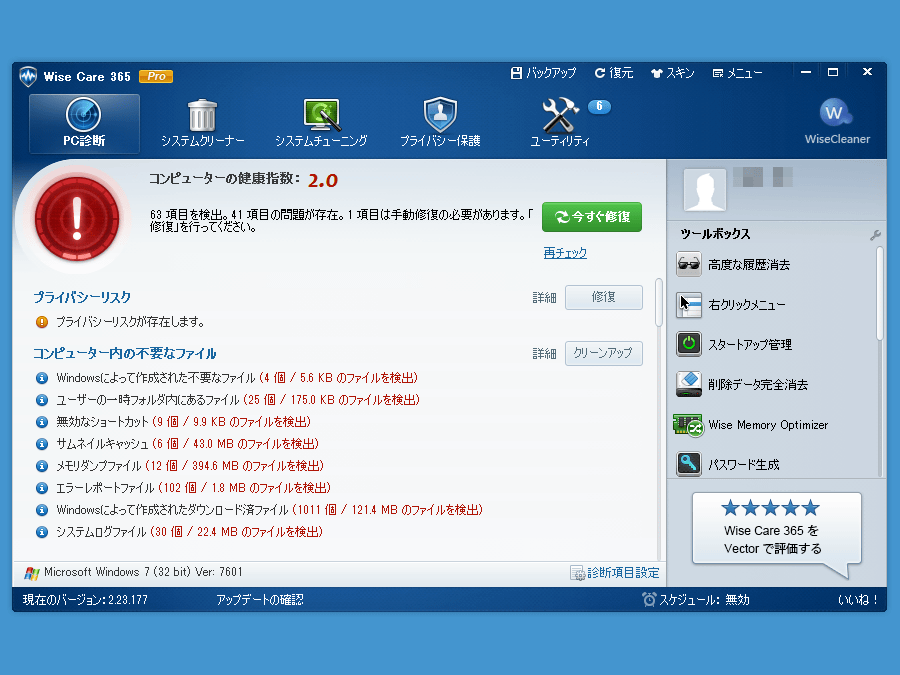Image resolution: width=900 pixels, height=675 pixels.
Task: Click 現在のバージョン: 2.23.177 text
Action: coord(85,600)
